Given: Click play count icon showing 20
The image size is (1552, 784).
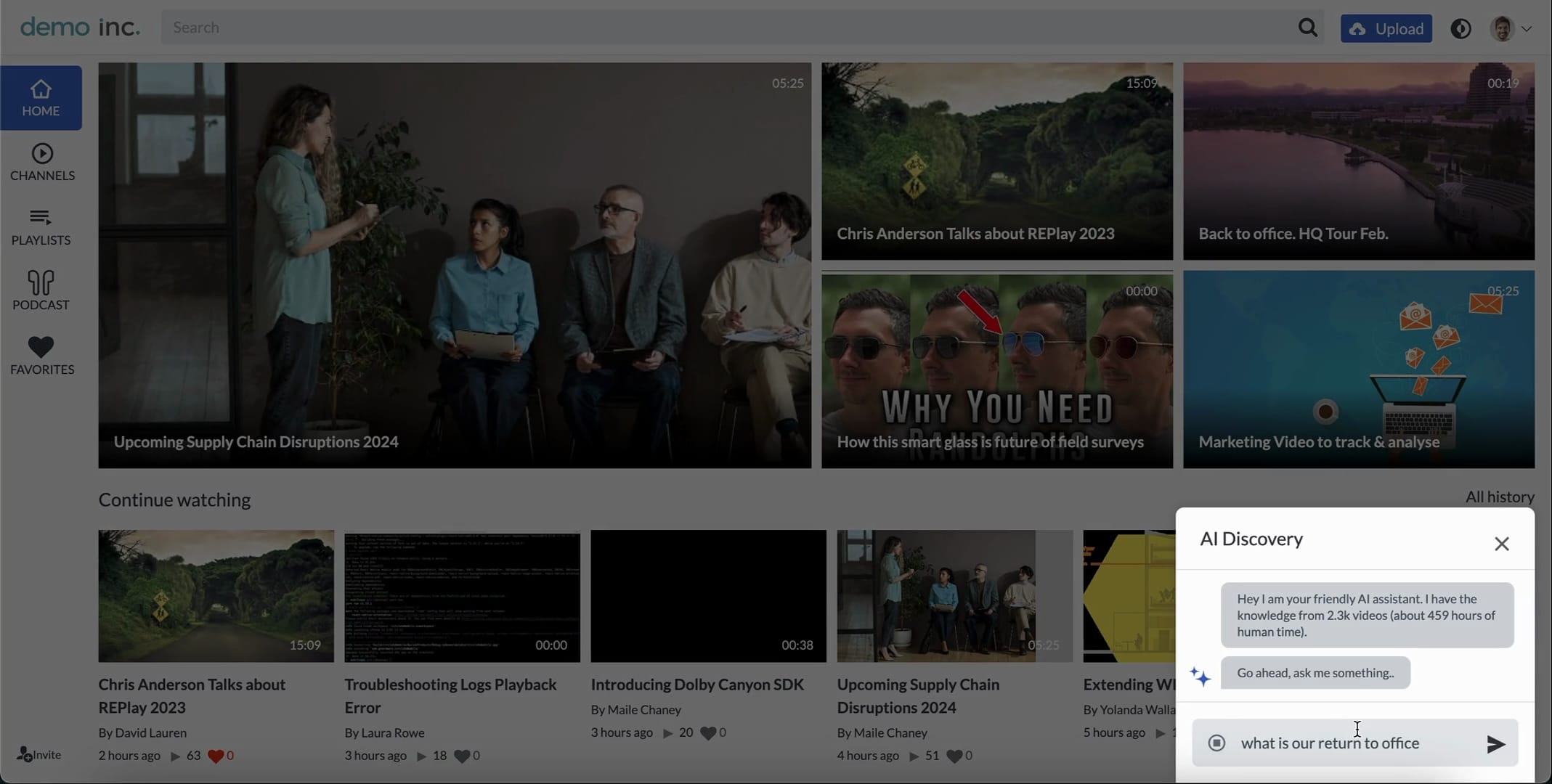Looking at the screenshot, I should click(x=667, y=732).
